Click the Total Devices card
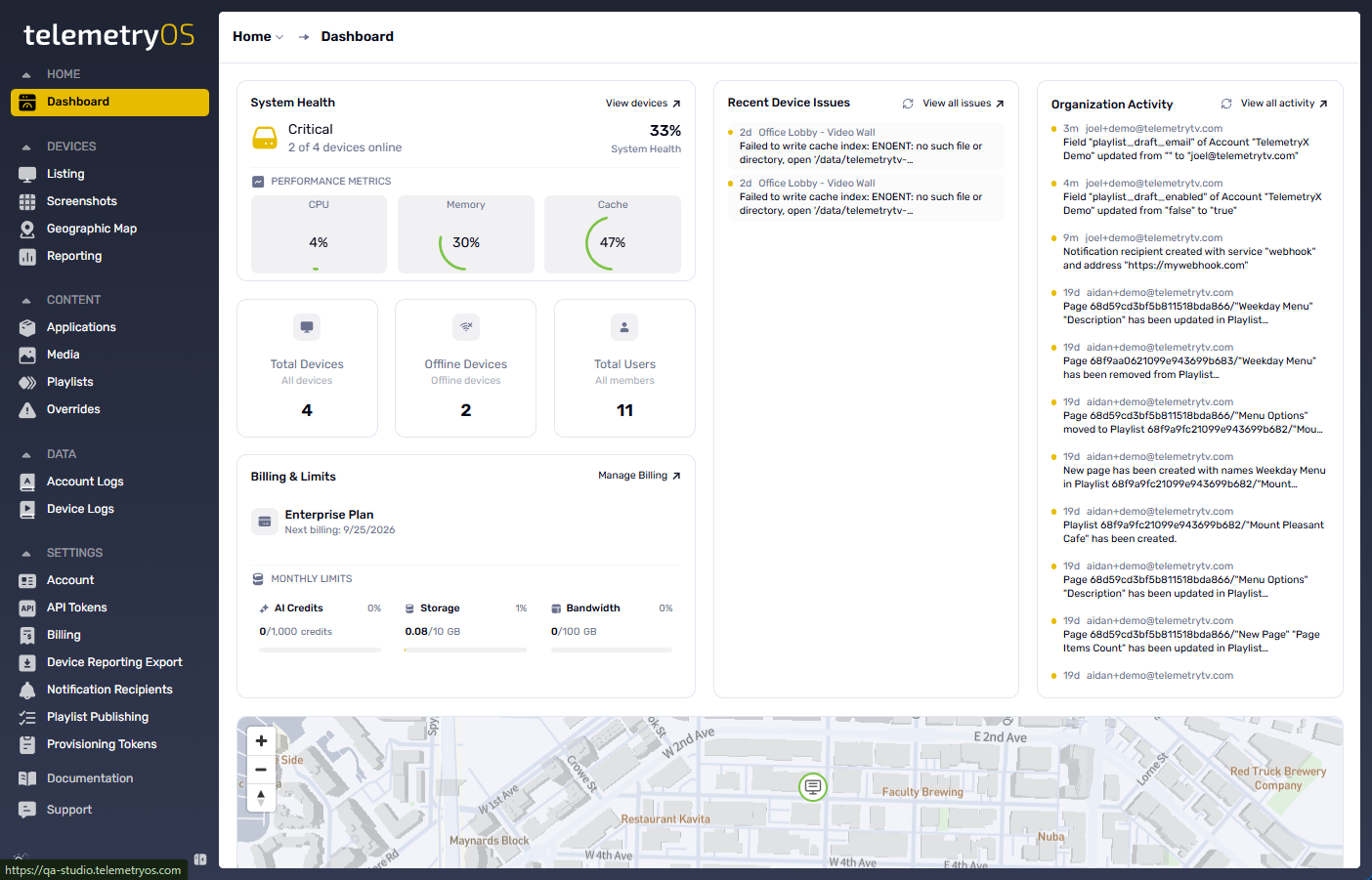The image size is (1372, 880). tap(307, 368)
